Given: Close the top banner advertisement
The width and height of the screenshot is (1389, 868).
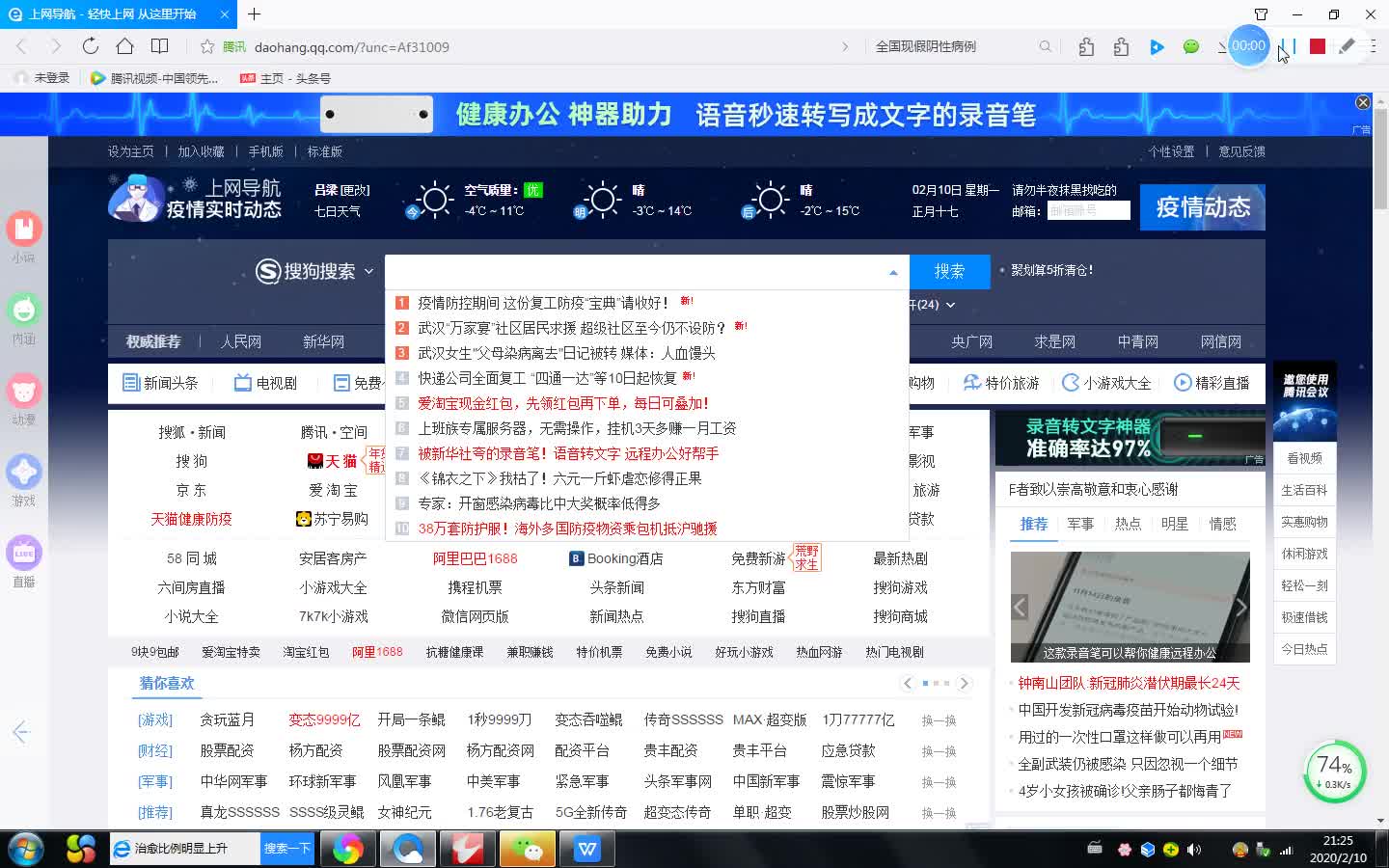Looking at the screenshot, I should coord(1362,102).
